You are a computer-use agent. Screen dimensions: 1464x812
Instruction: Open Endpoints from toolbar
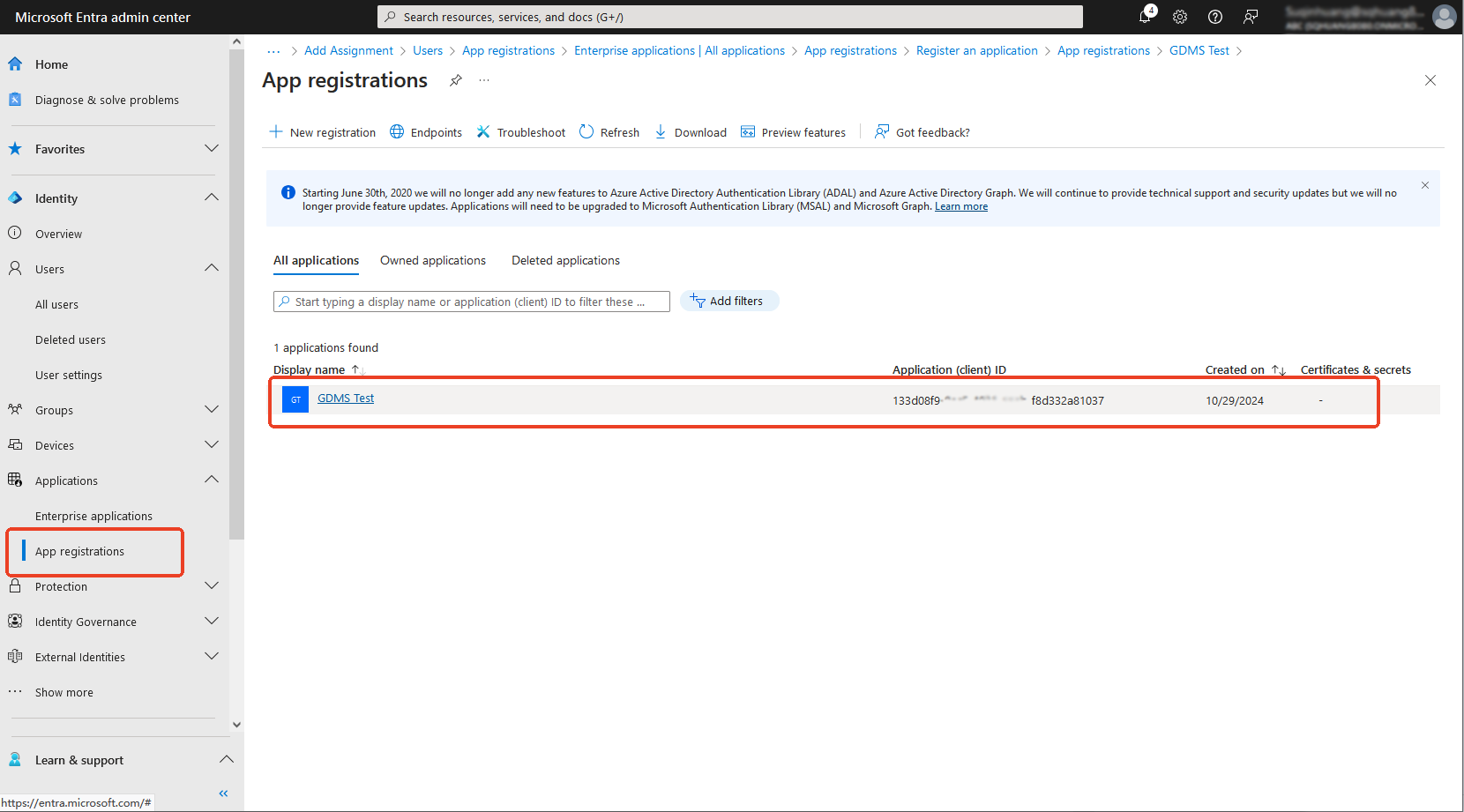(426, 132)
